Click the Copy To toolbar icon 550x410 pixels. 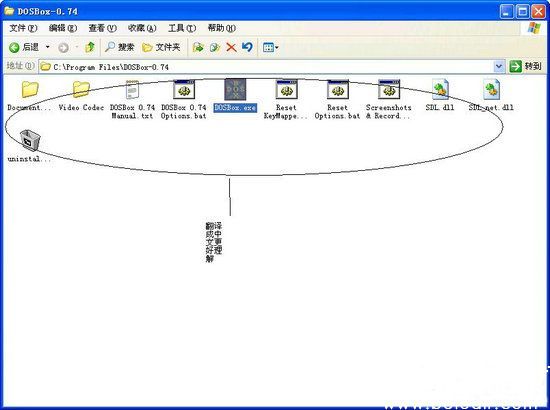click(215, 47)
